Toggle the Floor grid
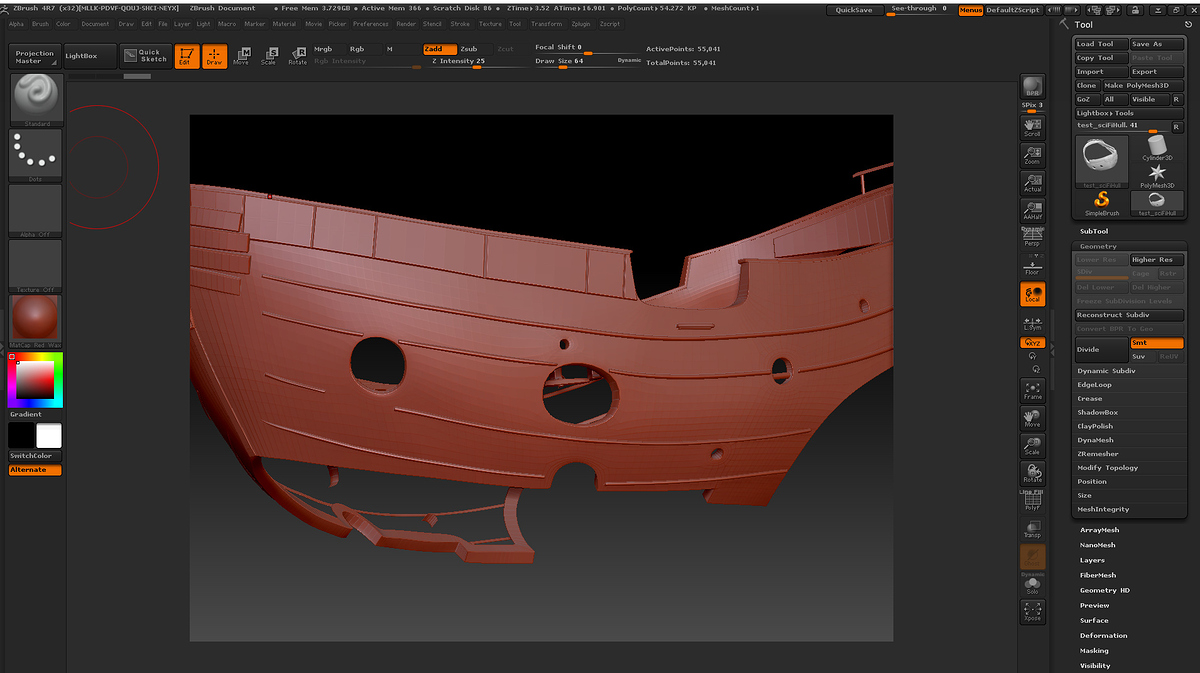Image resolution: width=1200 pixels, height=673 pixels. point(1032,265)
